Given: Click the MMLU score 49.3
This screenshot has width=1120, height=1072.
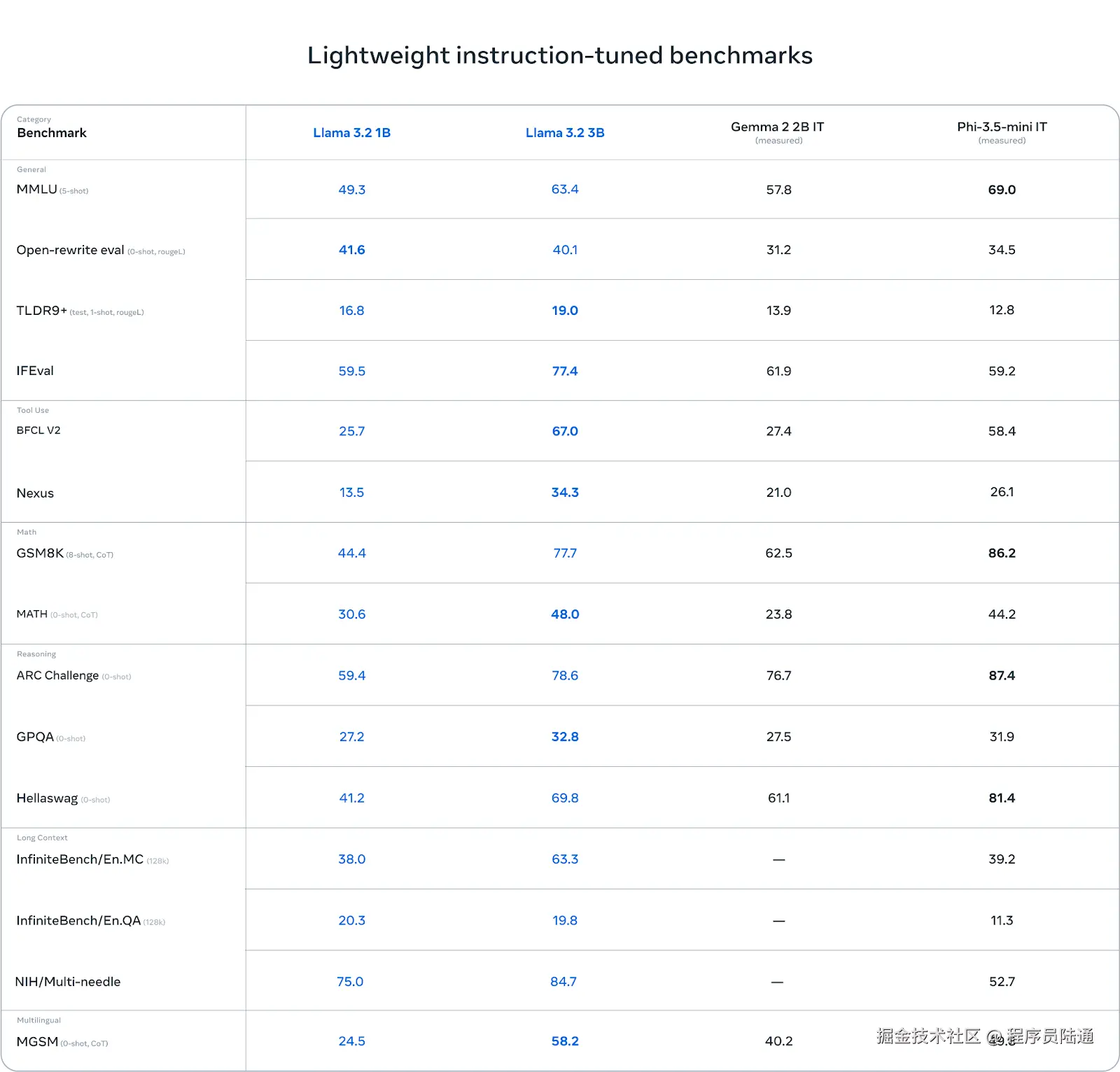Looking at the screenshot, I should tap(351, 190).
